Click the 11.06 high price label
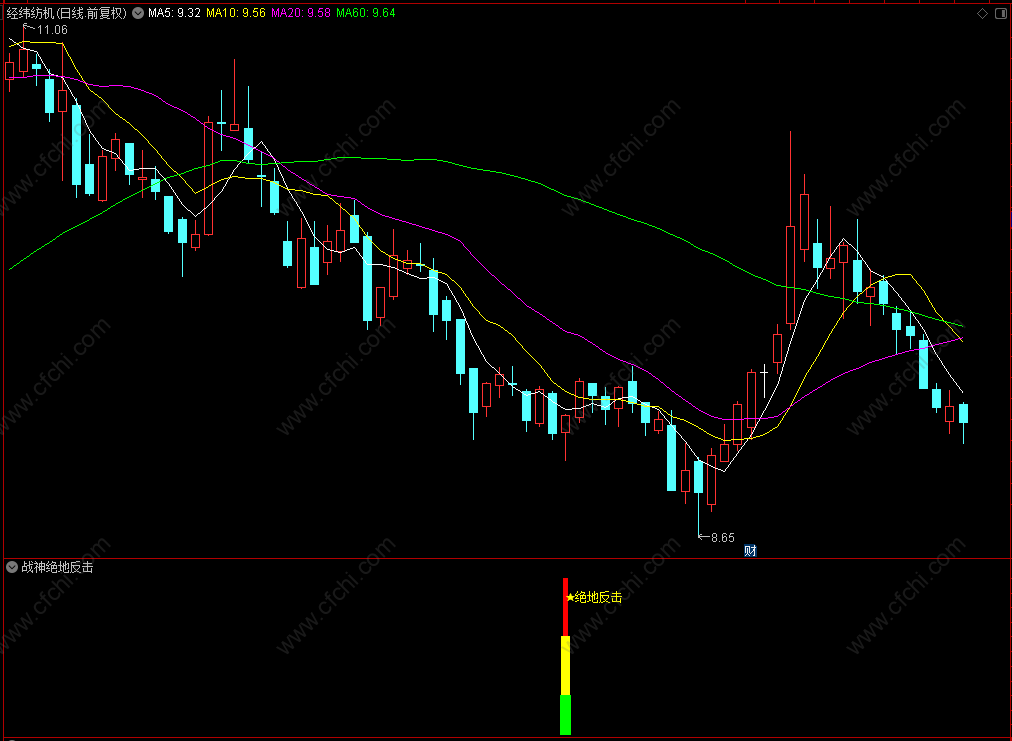Viewport: 1012px width, 741px height. [x=52, y=30]
